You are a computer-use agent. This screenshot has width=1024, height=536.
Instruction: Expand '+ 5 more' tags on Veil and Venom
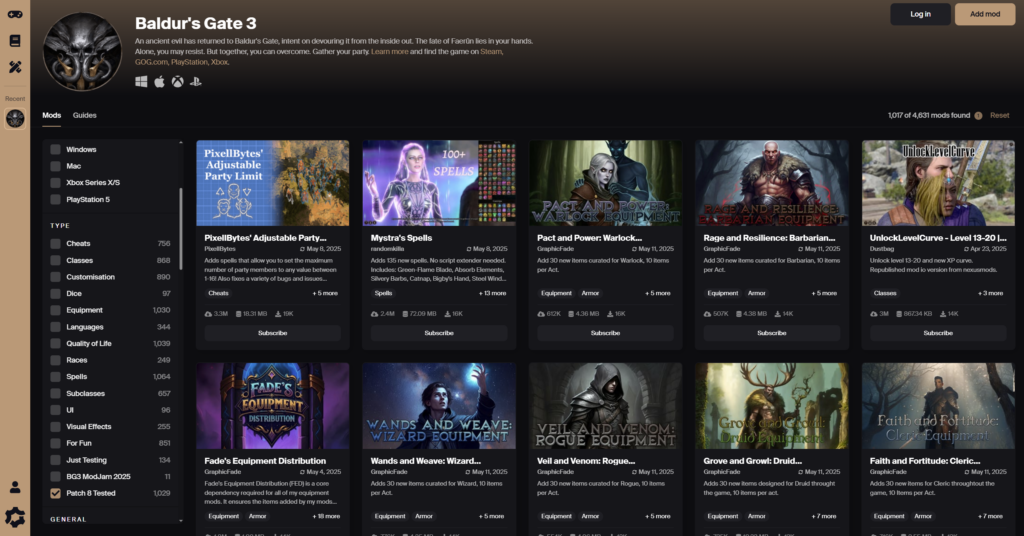coord(658,516)
